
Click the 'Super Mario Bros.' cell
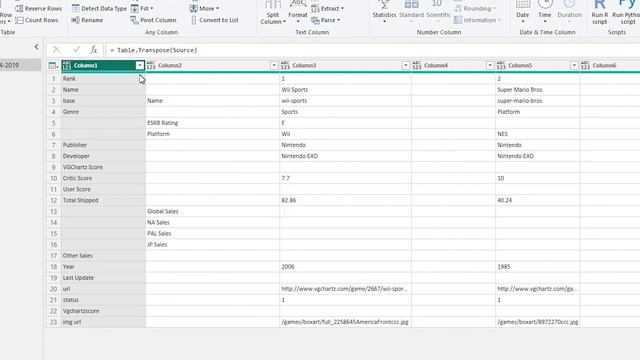tap(538, 89)
